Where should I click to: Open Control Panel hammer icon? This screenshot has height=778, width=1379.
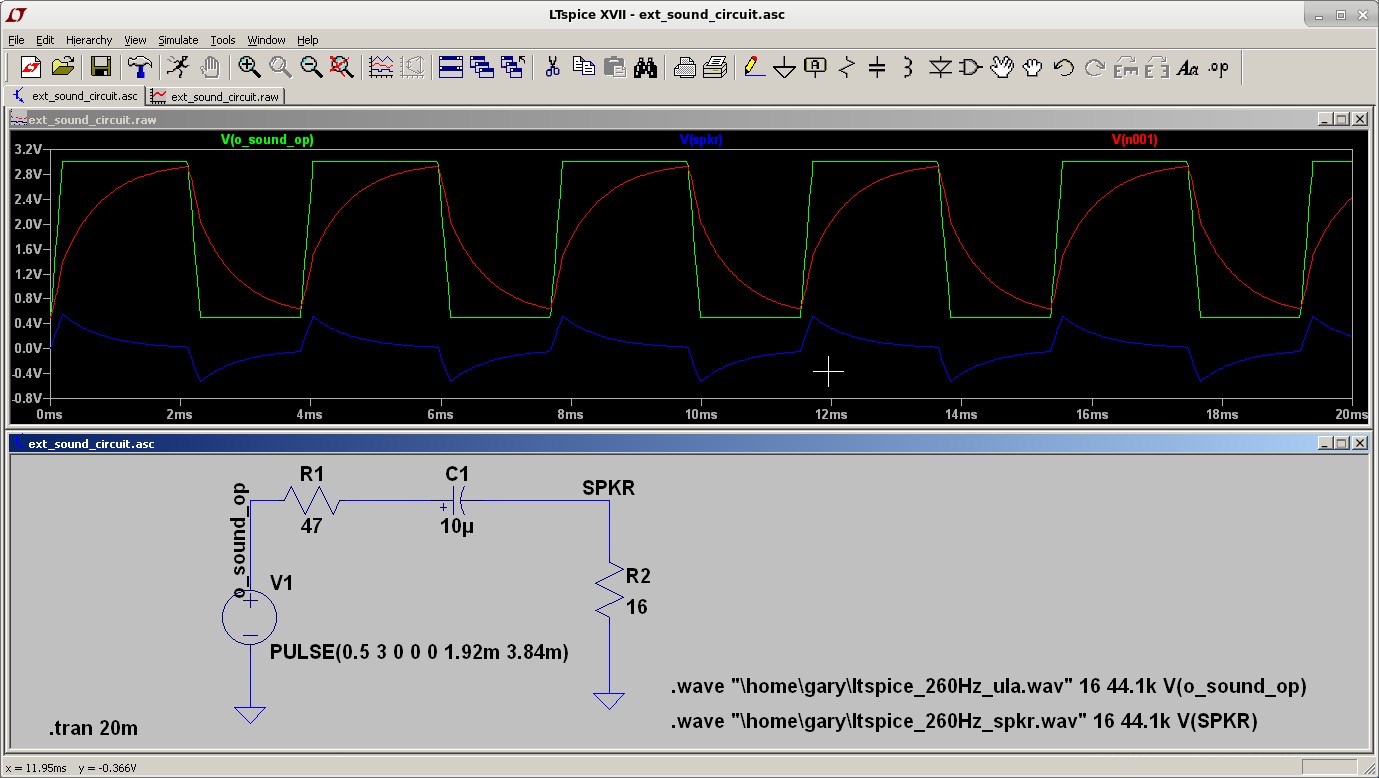139,67
